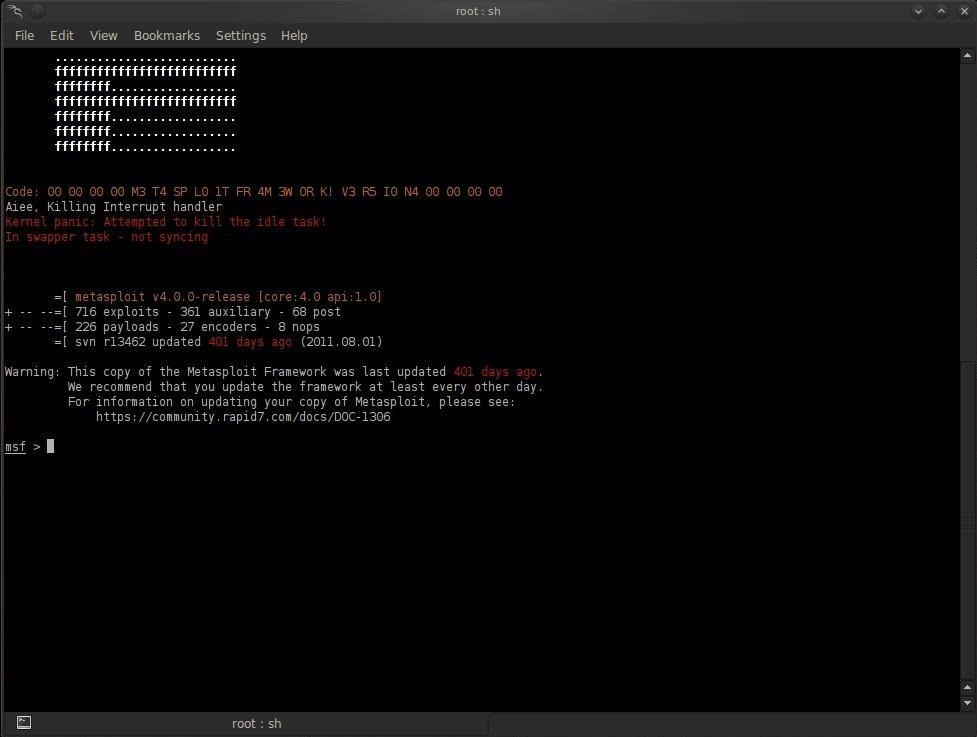
Task: Close the root : sh window
Action: [x=965, y=11]
